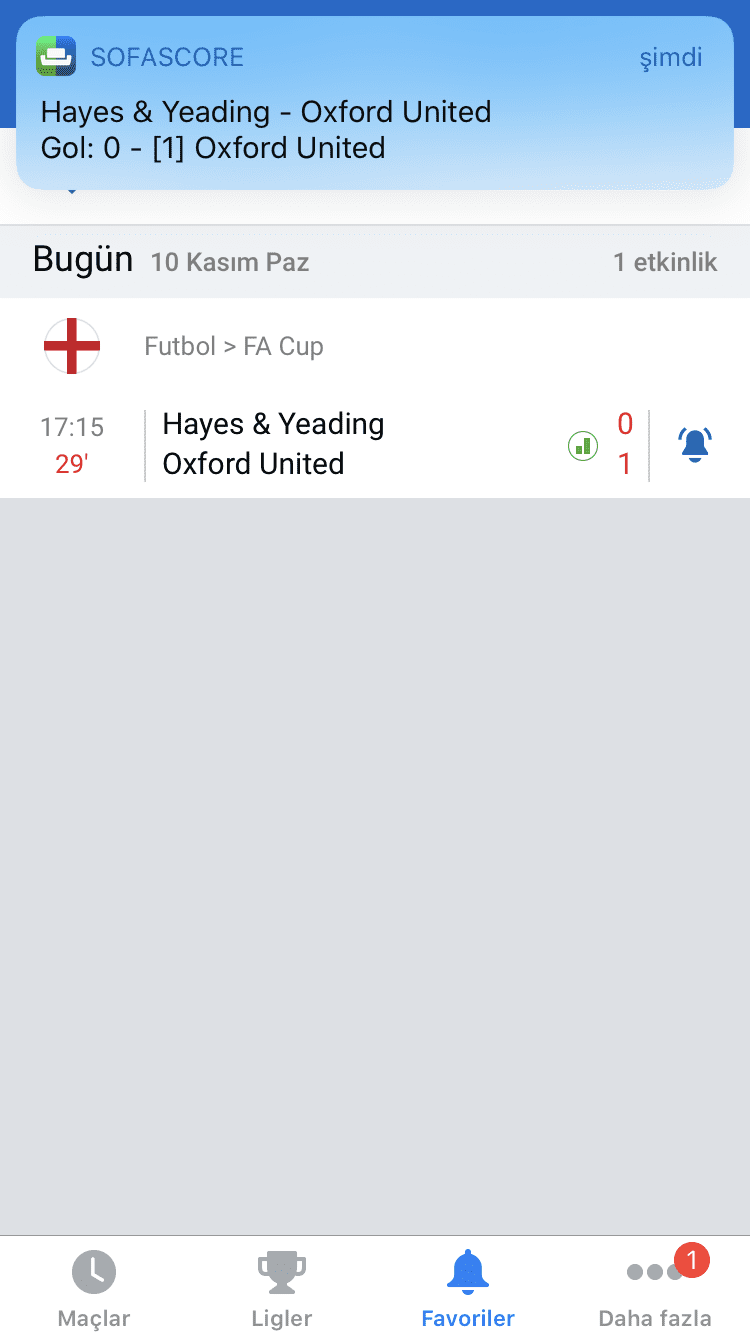
Task: Tap the red notification badge showing 1
Action: tap(692, 1259)
